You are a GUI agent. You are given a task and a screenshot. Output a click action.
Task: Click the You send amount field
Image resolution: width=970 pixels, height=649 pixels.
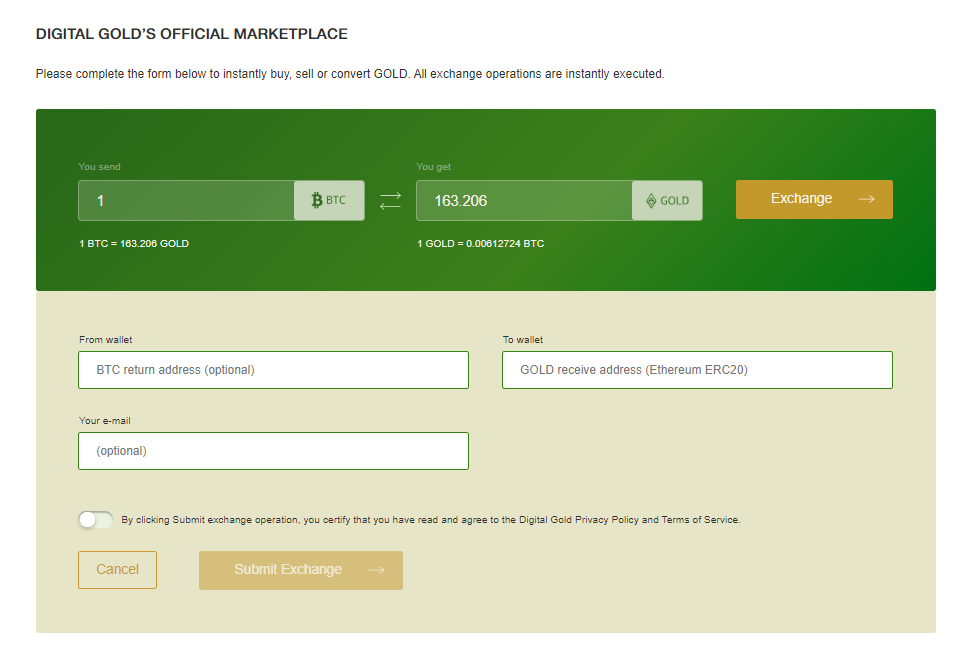186,200
